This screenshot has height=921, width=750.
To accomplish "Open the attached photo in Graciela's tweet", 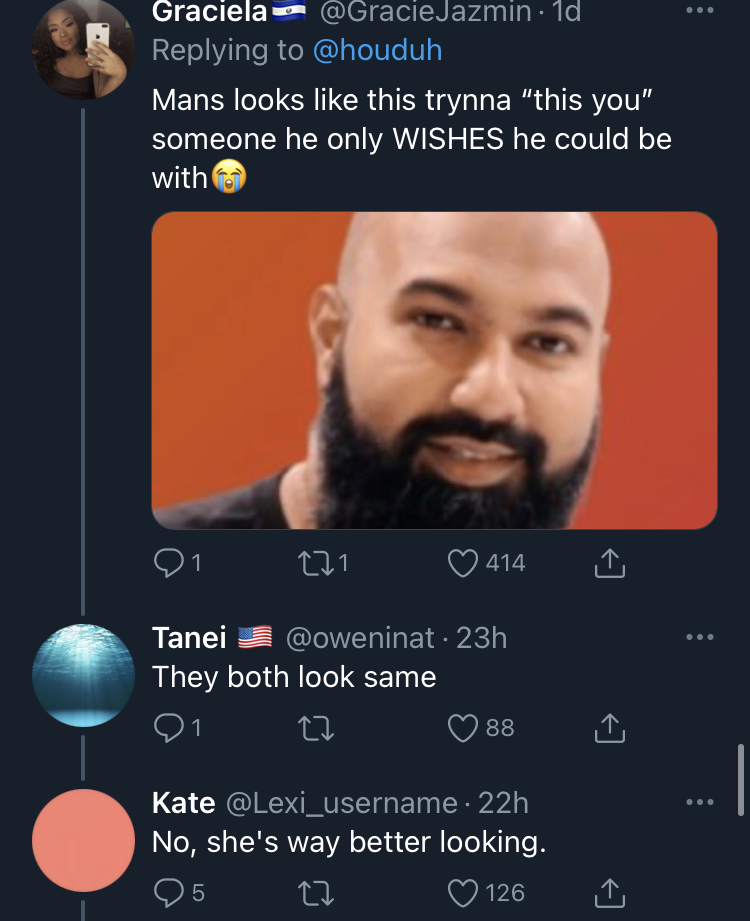I will 434,370.
